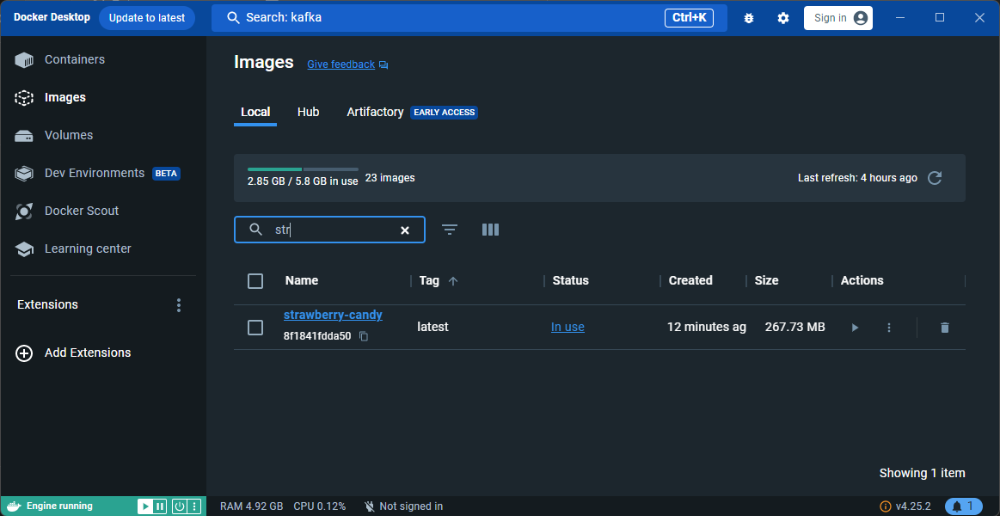
Task: Open the strawberry-candy image link
Action: [x=333, y=315]
